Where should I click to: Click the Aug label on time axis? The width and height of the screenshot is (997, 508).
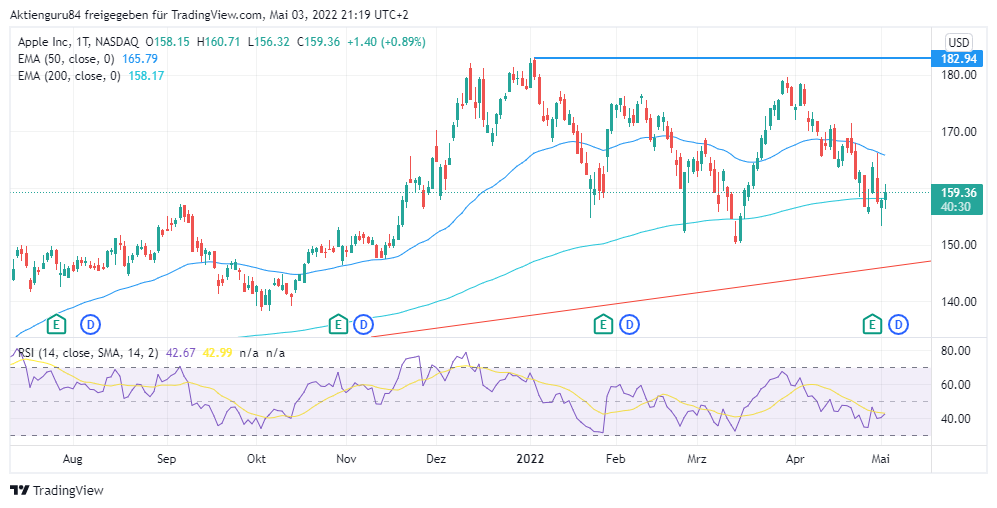pos(72,459)
